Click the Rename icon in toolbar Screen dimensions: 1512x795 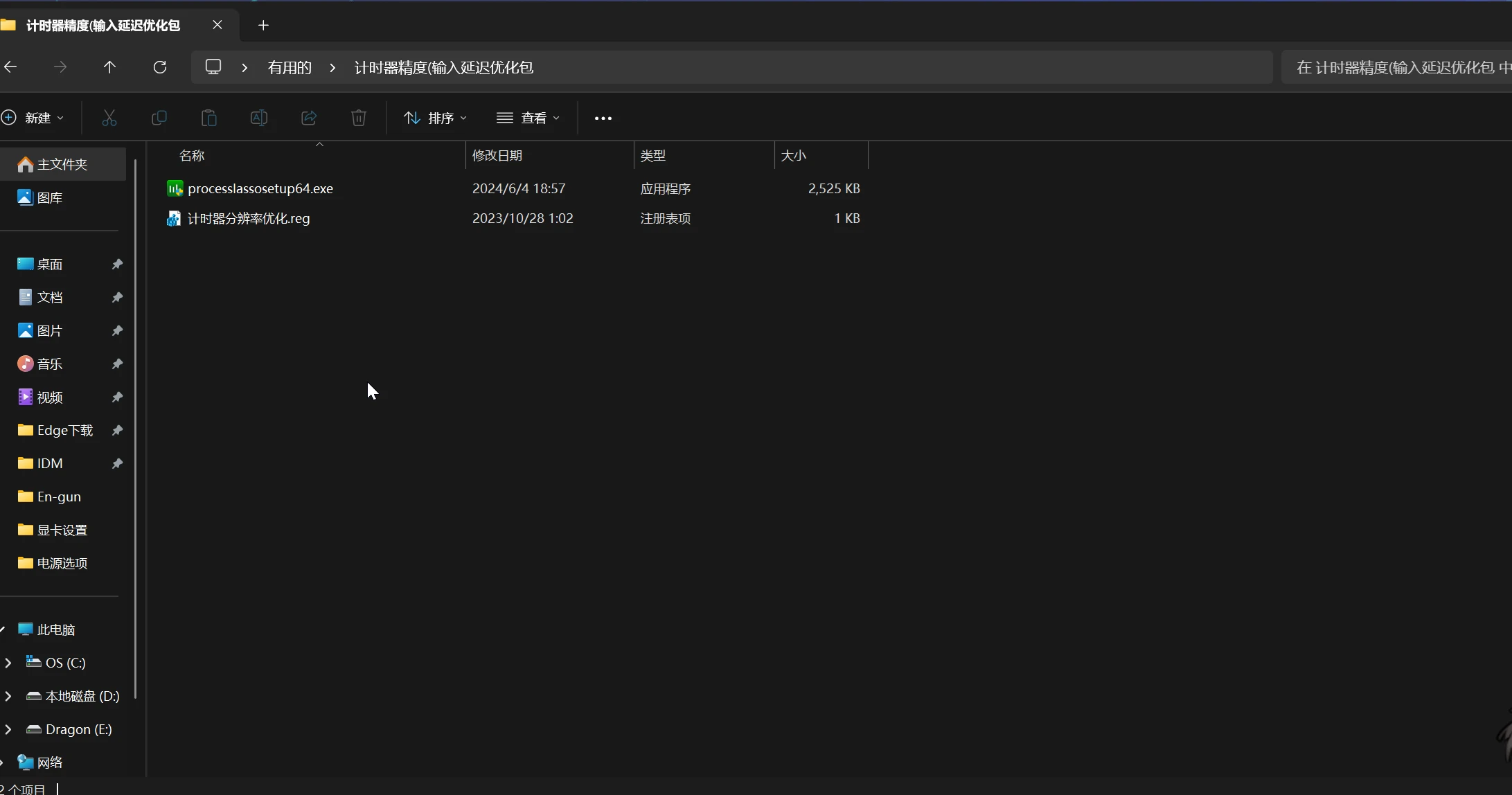pyautogui.click(x=259, y=118)
